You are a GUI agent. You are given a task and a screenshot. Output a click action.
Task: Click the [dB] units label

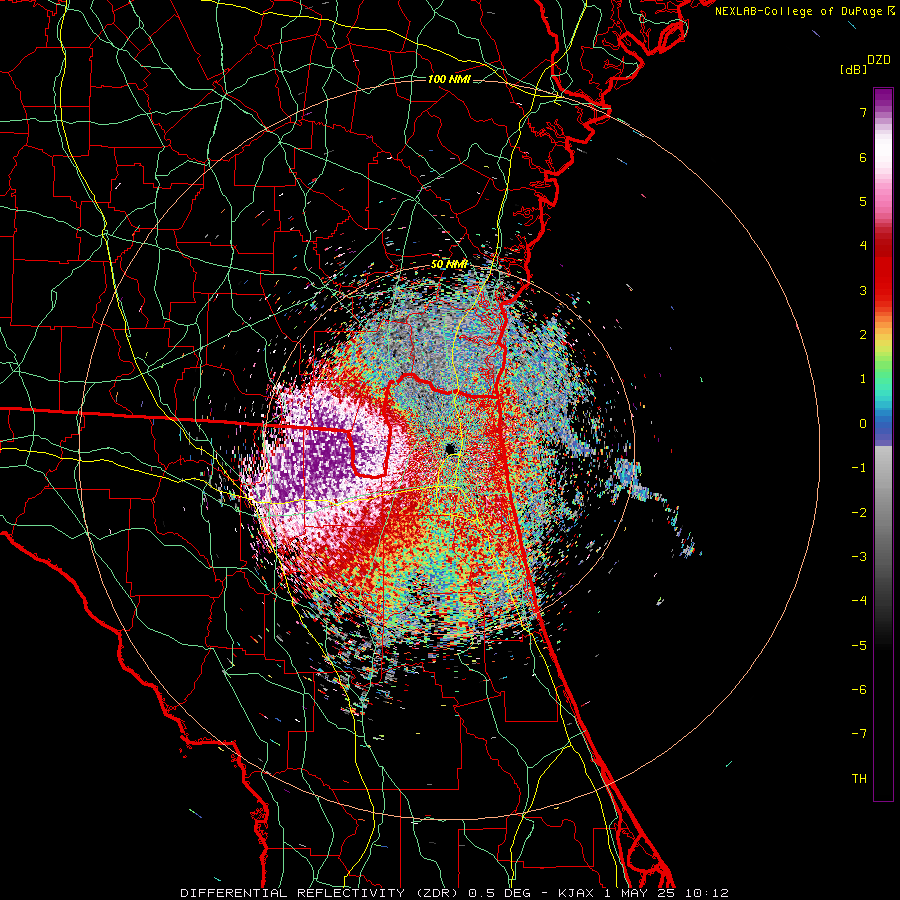point(853,69)
